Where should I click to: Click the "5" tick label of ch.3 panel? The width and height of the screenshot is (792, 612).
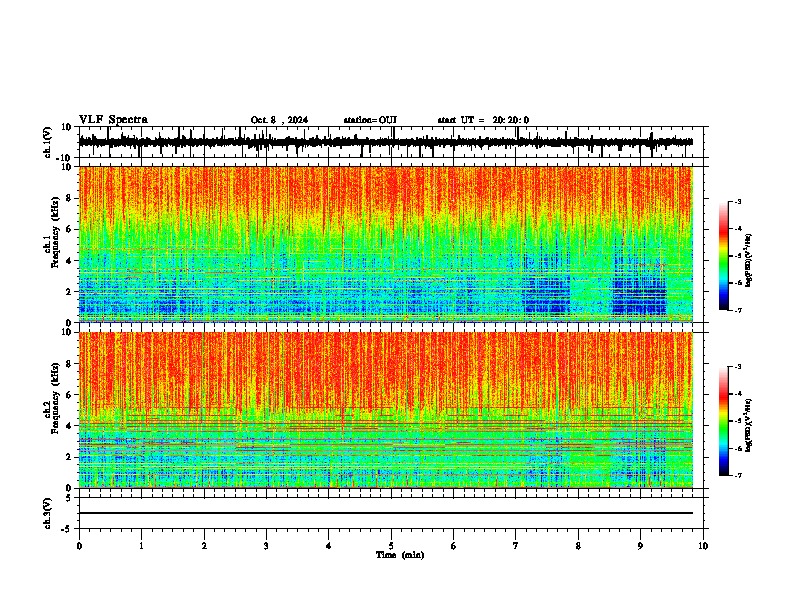70,498
